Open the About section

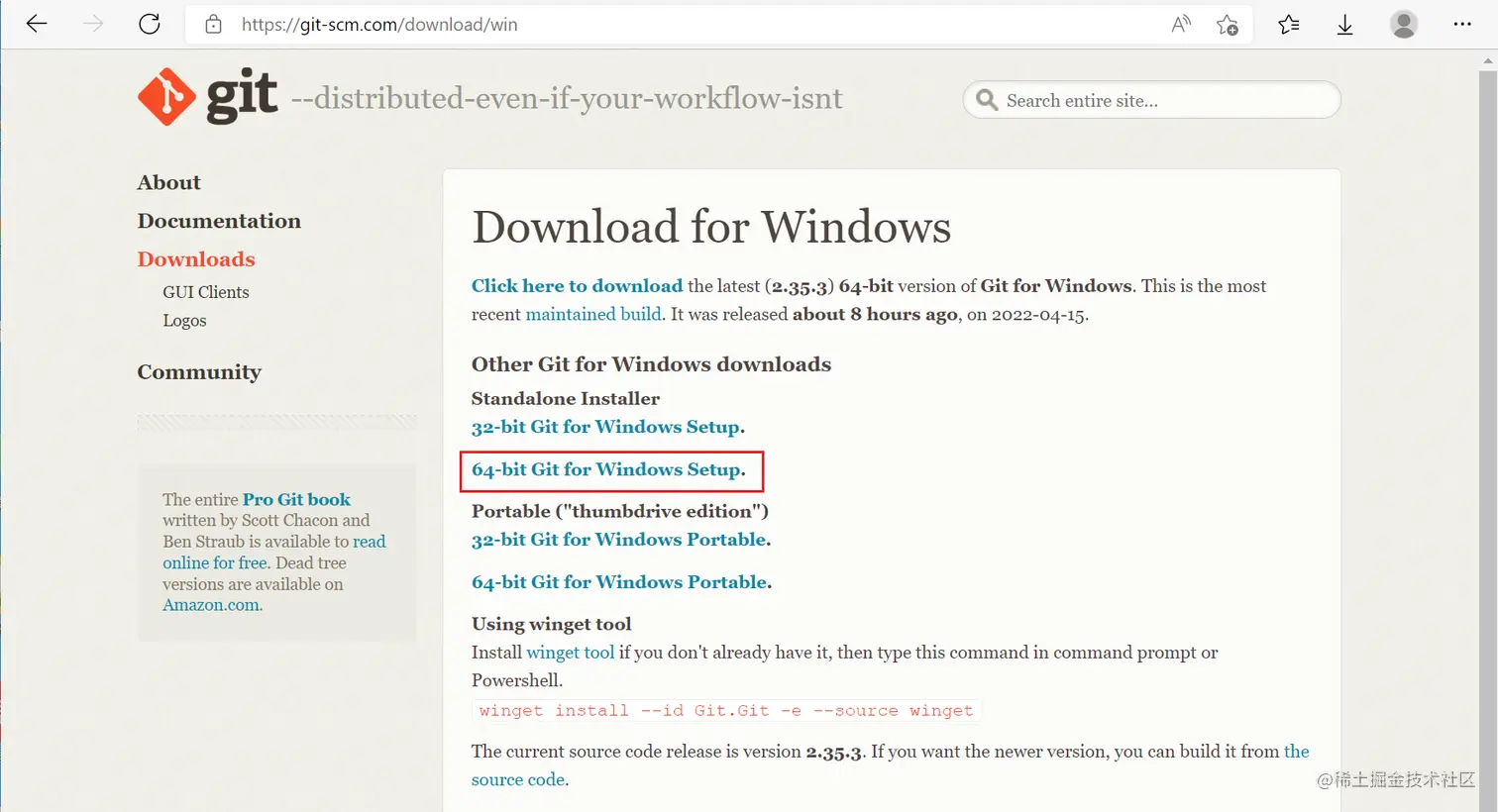click(x=168, y=182)
